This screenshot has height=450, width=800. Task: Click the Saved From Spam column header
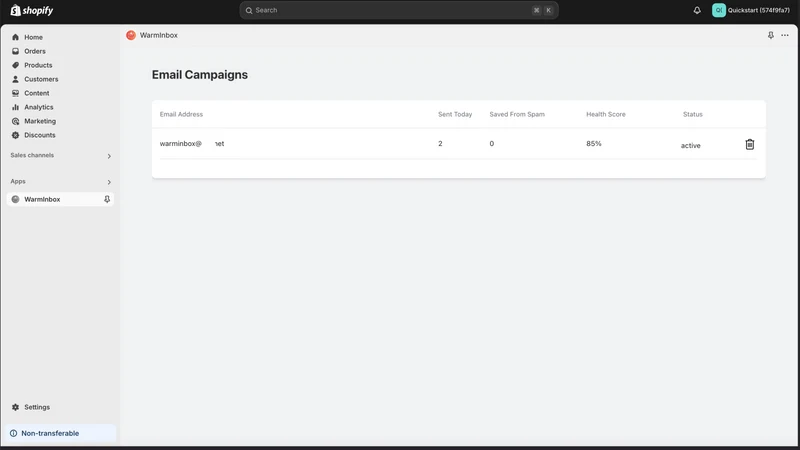click(x=517, y=114)
